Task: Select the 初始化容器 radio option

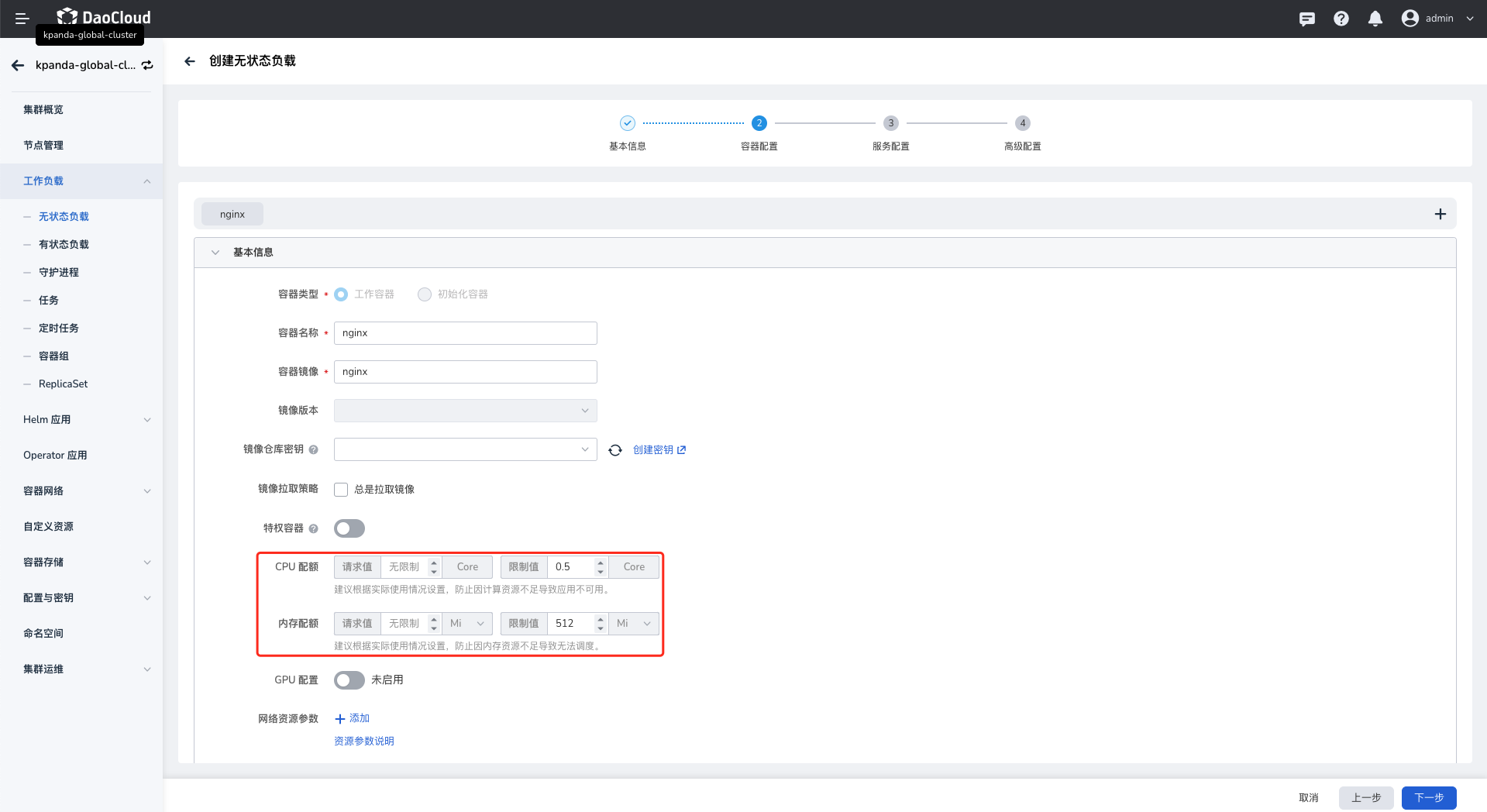Action: pyautogui.click(x=425, y=294)
